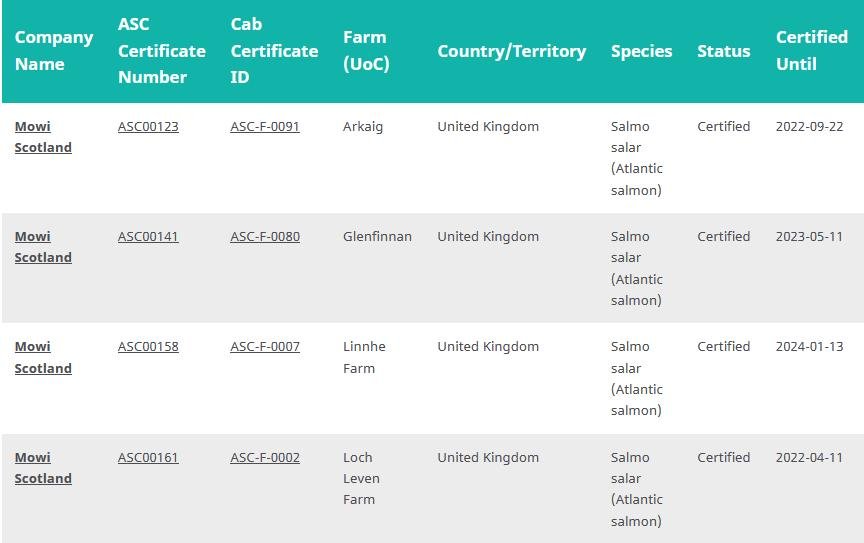
Task: Open Cab certificate ASC-F-0080 link
Action: click(x=265, y=237)
